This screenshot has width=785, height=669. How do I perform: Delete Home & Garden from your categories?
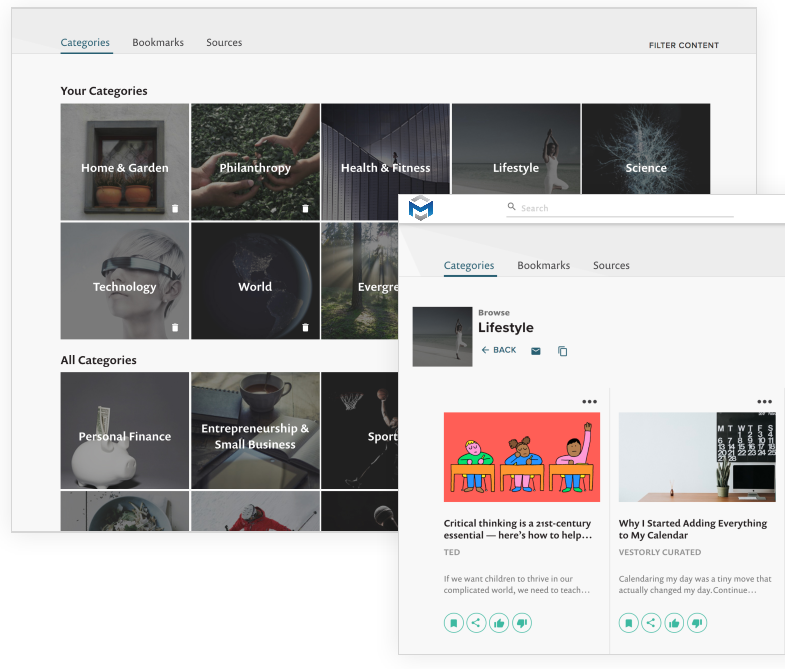175,209
